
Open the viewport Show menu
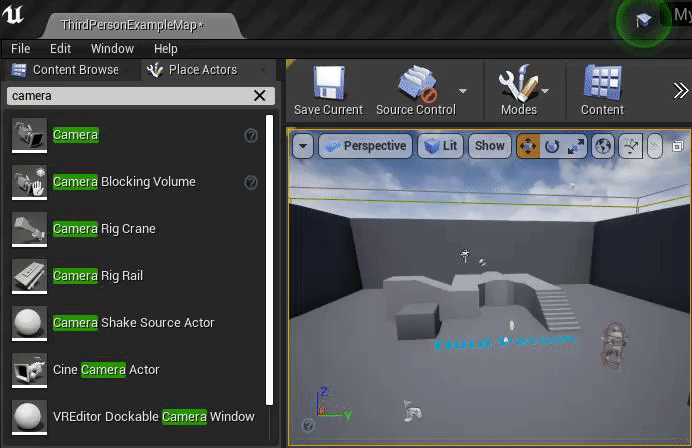[x=489, y=146]
